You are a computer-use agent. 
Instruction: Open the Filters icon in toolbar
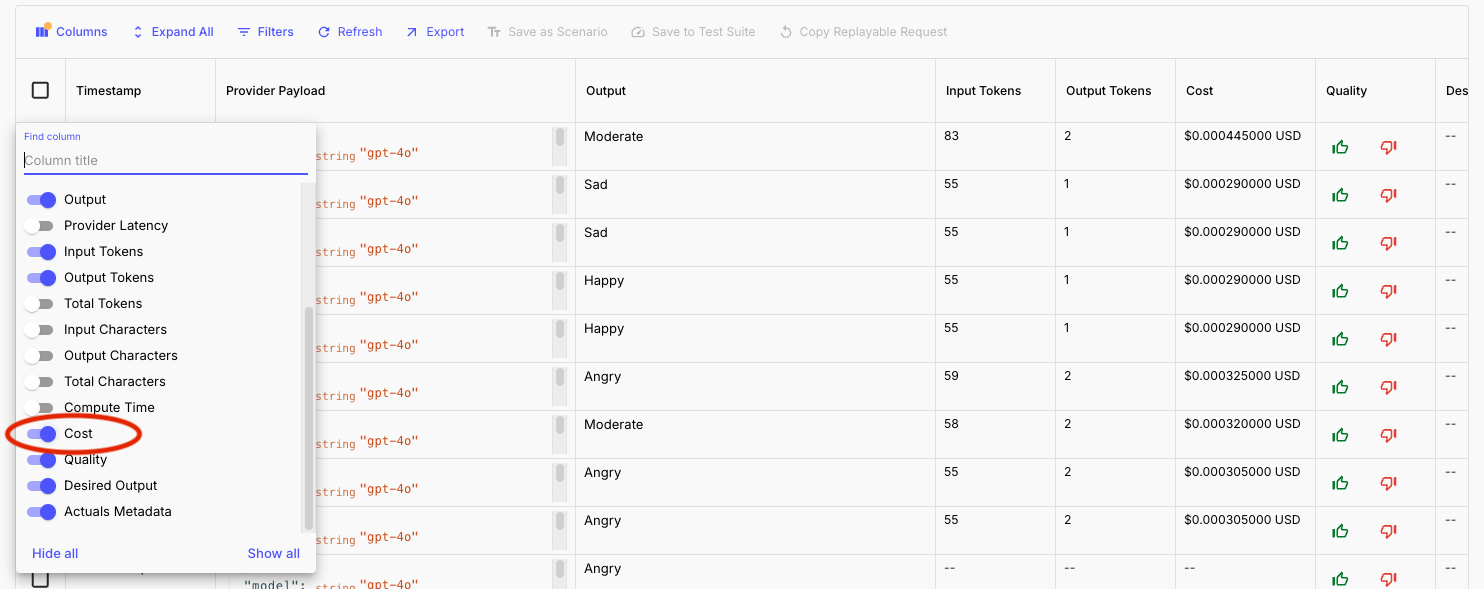pyautogui.click(x=244, y=32)
